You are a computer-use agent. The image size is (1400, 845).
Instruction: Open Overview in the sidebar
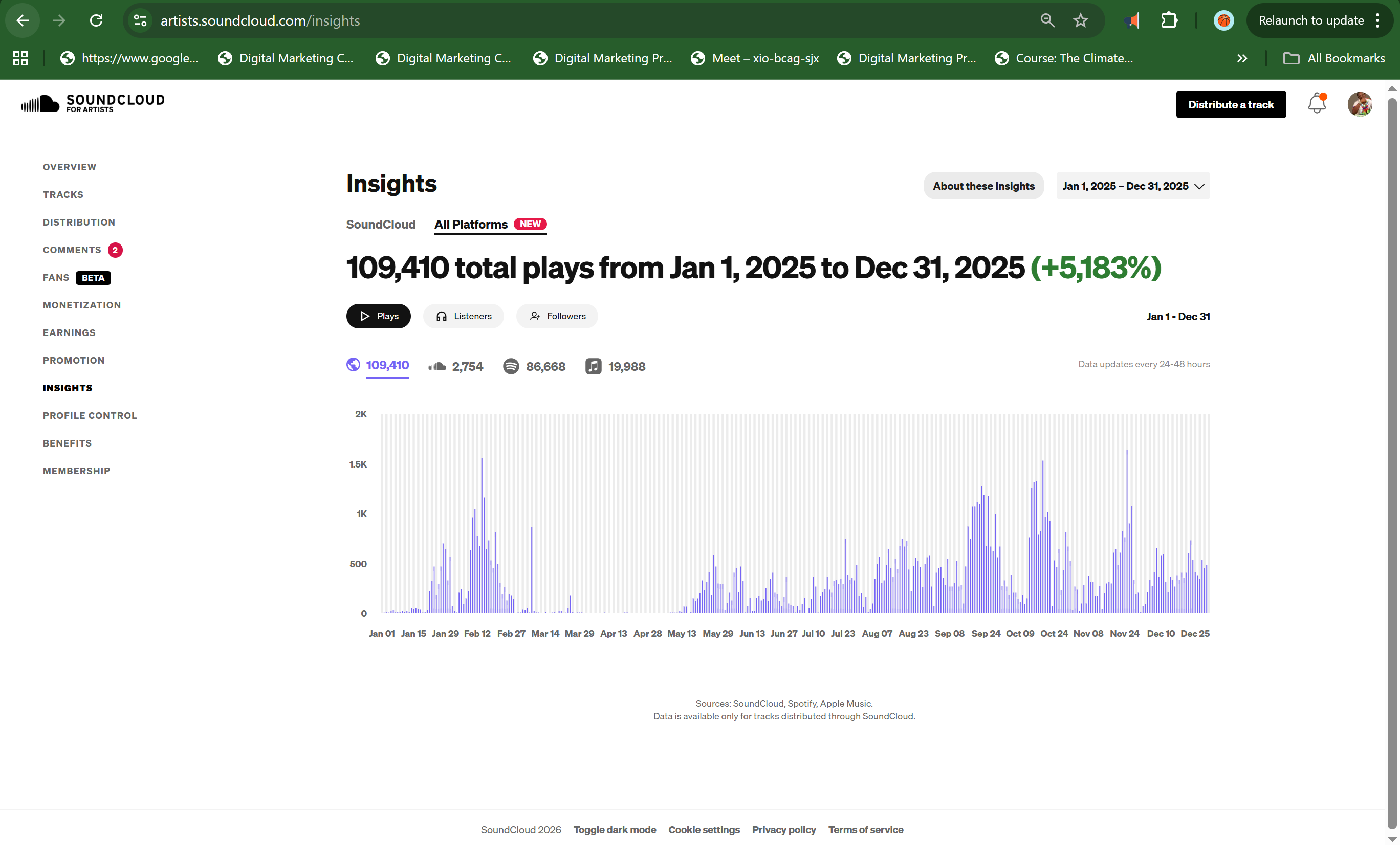click(69, 167)
